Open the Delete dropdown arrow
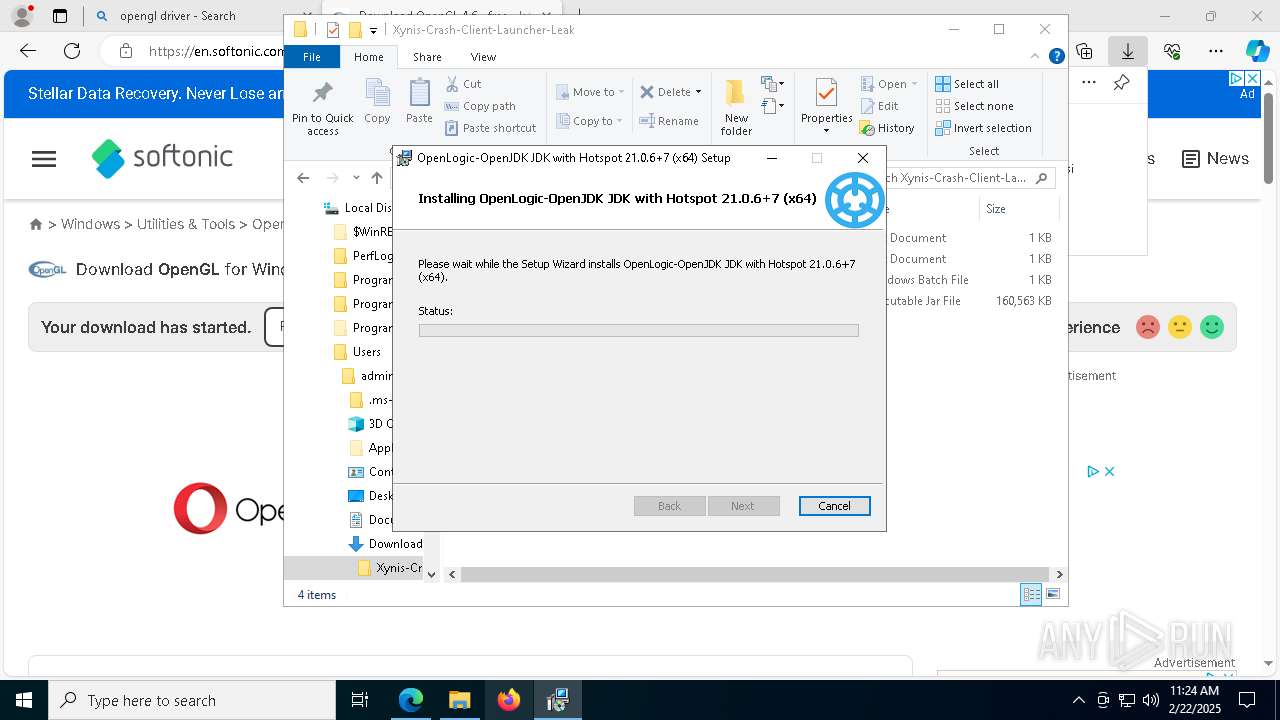The height and width of the screenshot is (720, 1280). click(x=698, y=92)
